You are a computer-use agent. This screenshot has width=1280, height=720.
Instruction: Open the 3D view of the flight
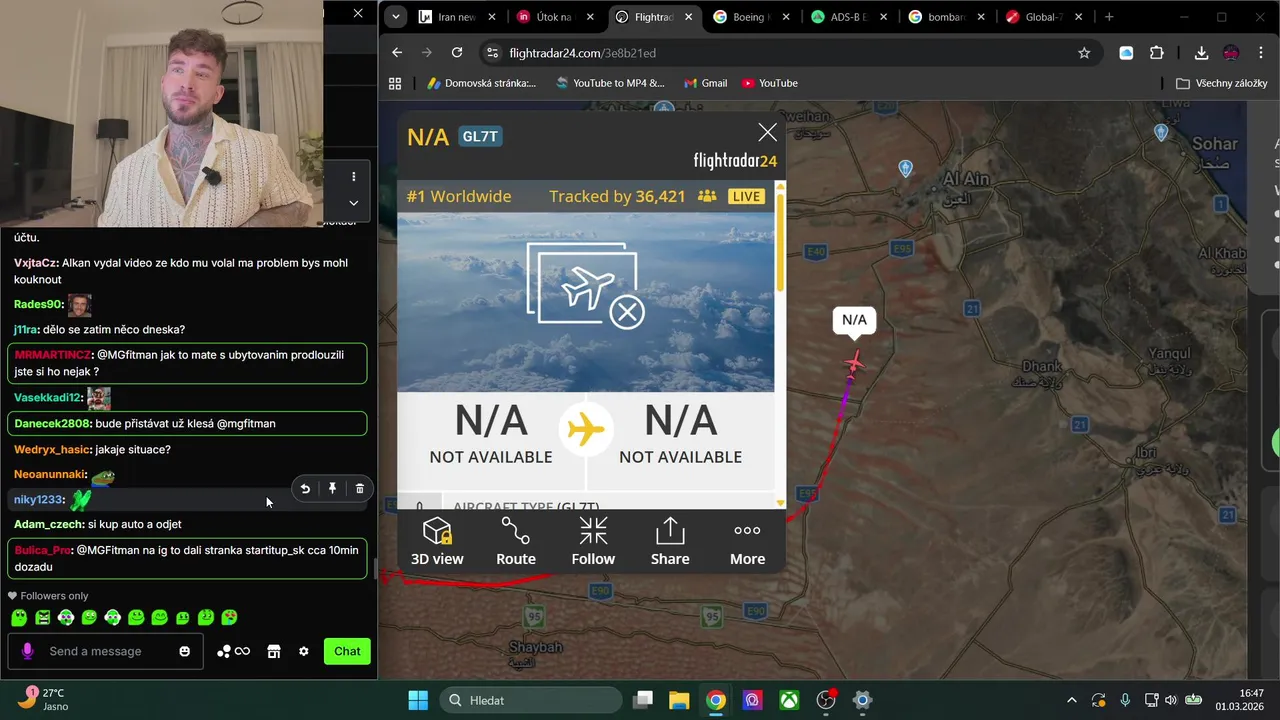coord(437,541)
